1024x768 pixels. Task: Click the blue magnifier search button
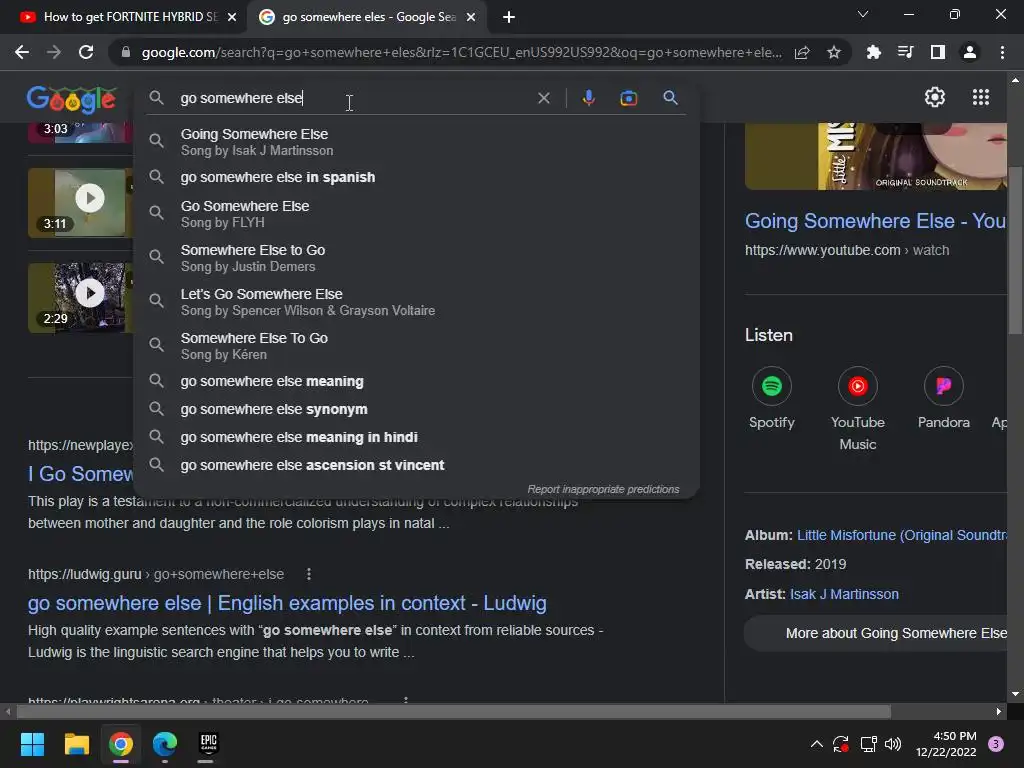click(x=670, y=98)
